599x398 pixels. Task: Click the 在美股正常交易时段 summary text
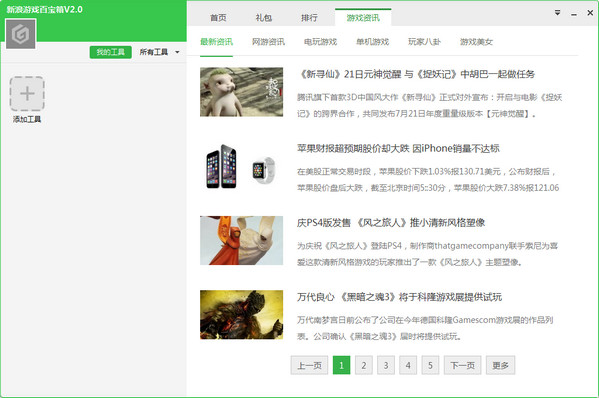point(428,180)
